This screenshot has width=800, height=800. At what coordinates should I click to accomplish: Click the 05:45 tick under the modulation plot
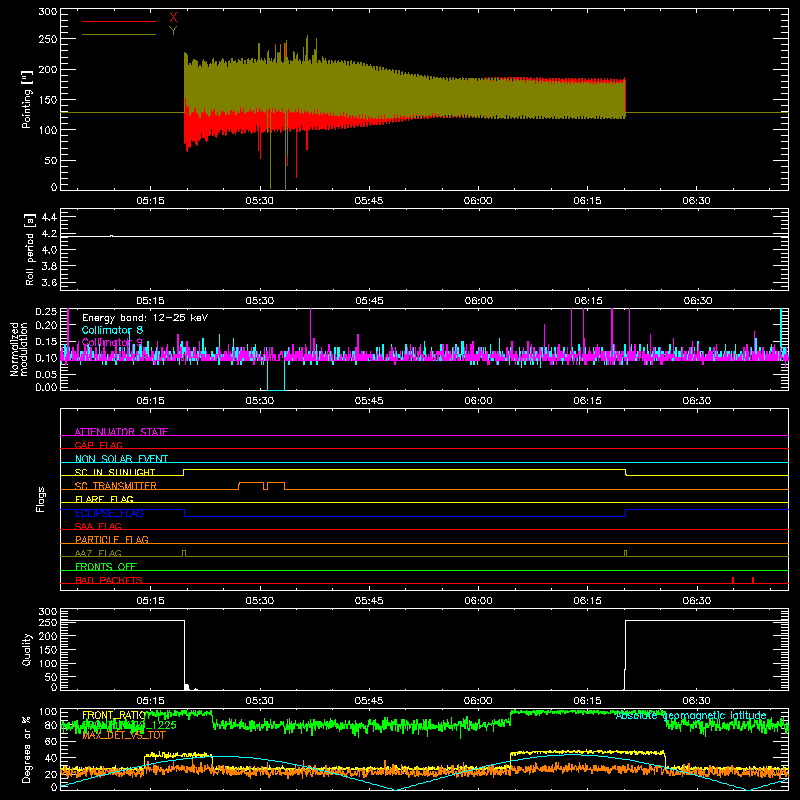369,401
